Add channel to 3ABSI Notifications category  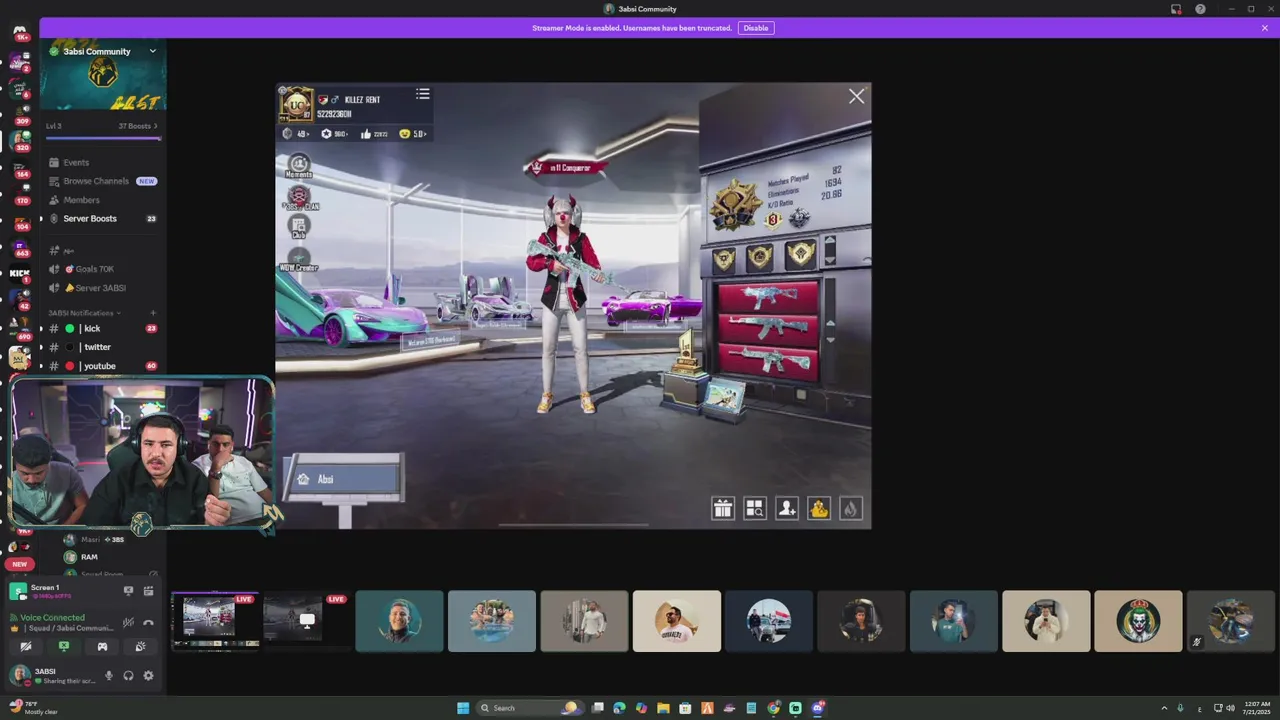pyautogui.click(x=153, y=313)
